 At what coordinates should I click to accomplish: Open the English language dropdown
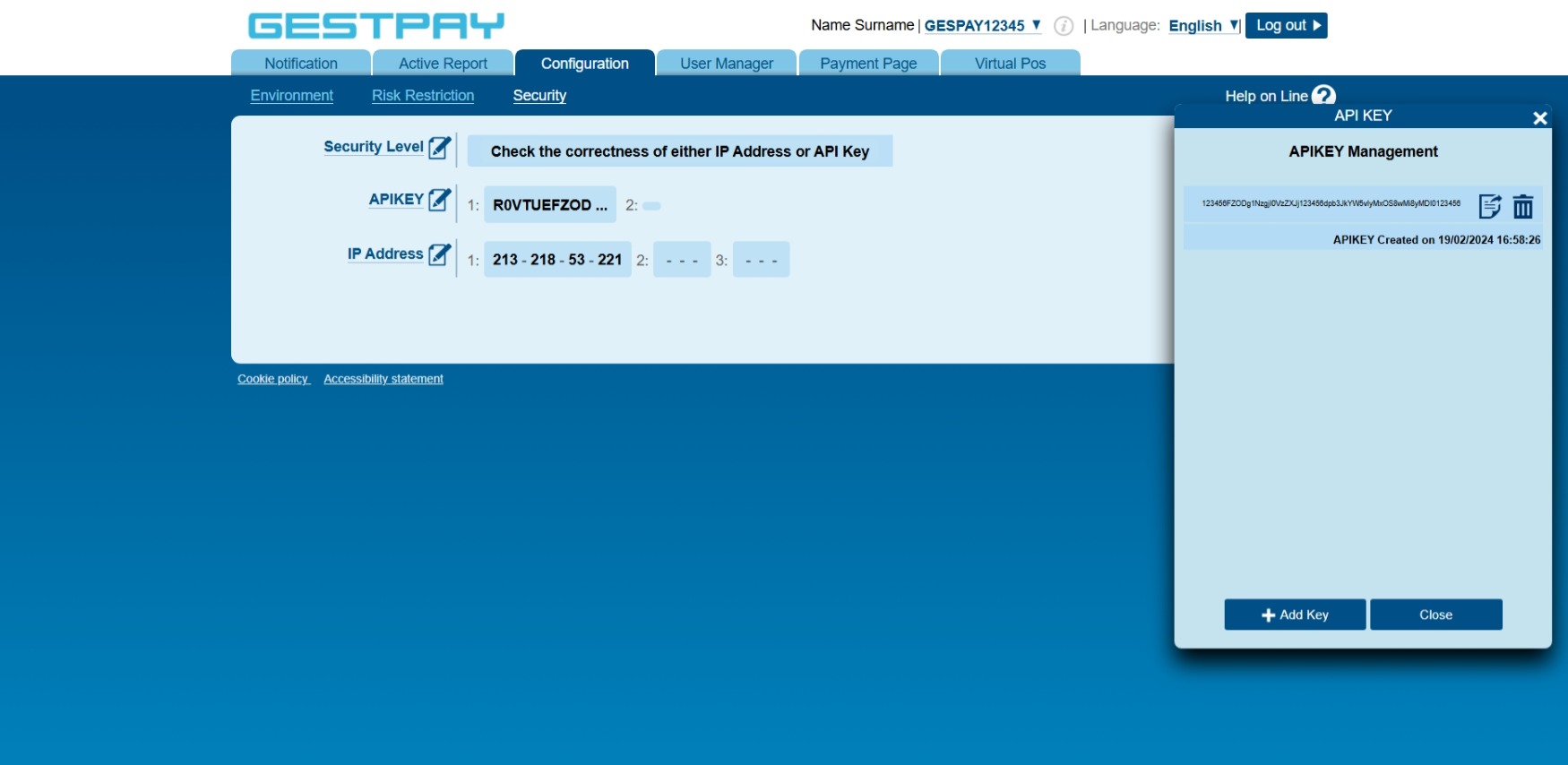pyautogui.click(x=1203, y=25)
